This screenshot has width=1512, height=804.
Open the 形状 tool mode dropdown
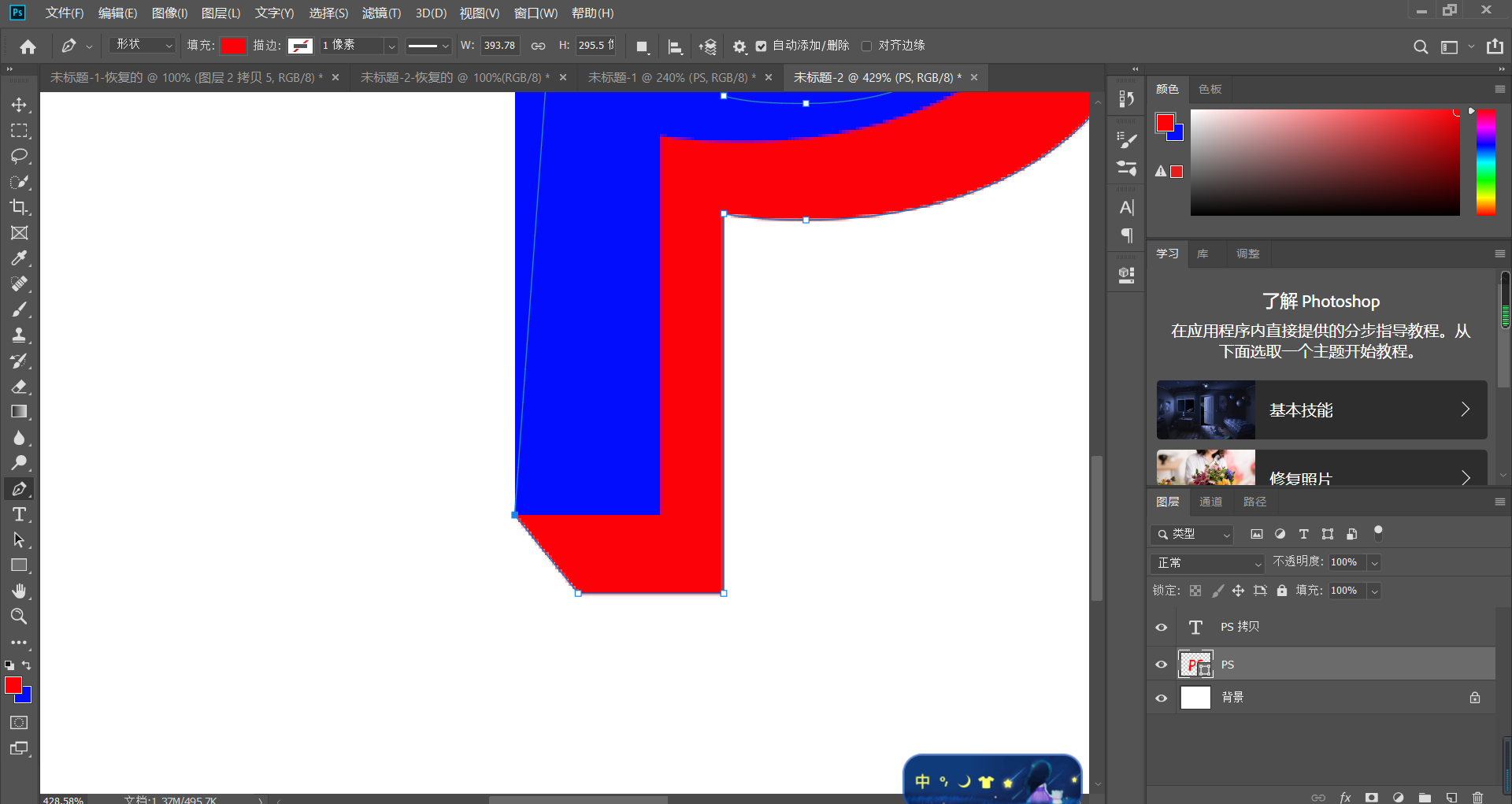click(x=143, y=46)
